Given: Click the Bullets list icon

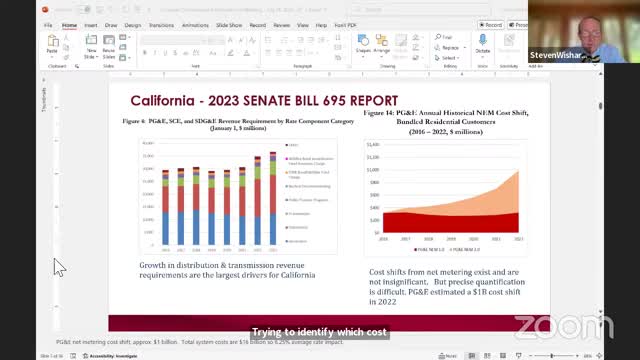Looking at the screenshot, I should click(x=268, y=40).
